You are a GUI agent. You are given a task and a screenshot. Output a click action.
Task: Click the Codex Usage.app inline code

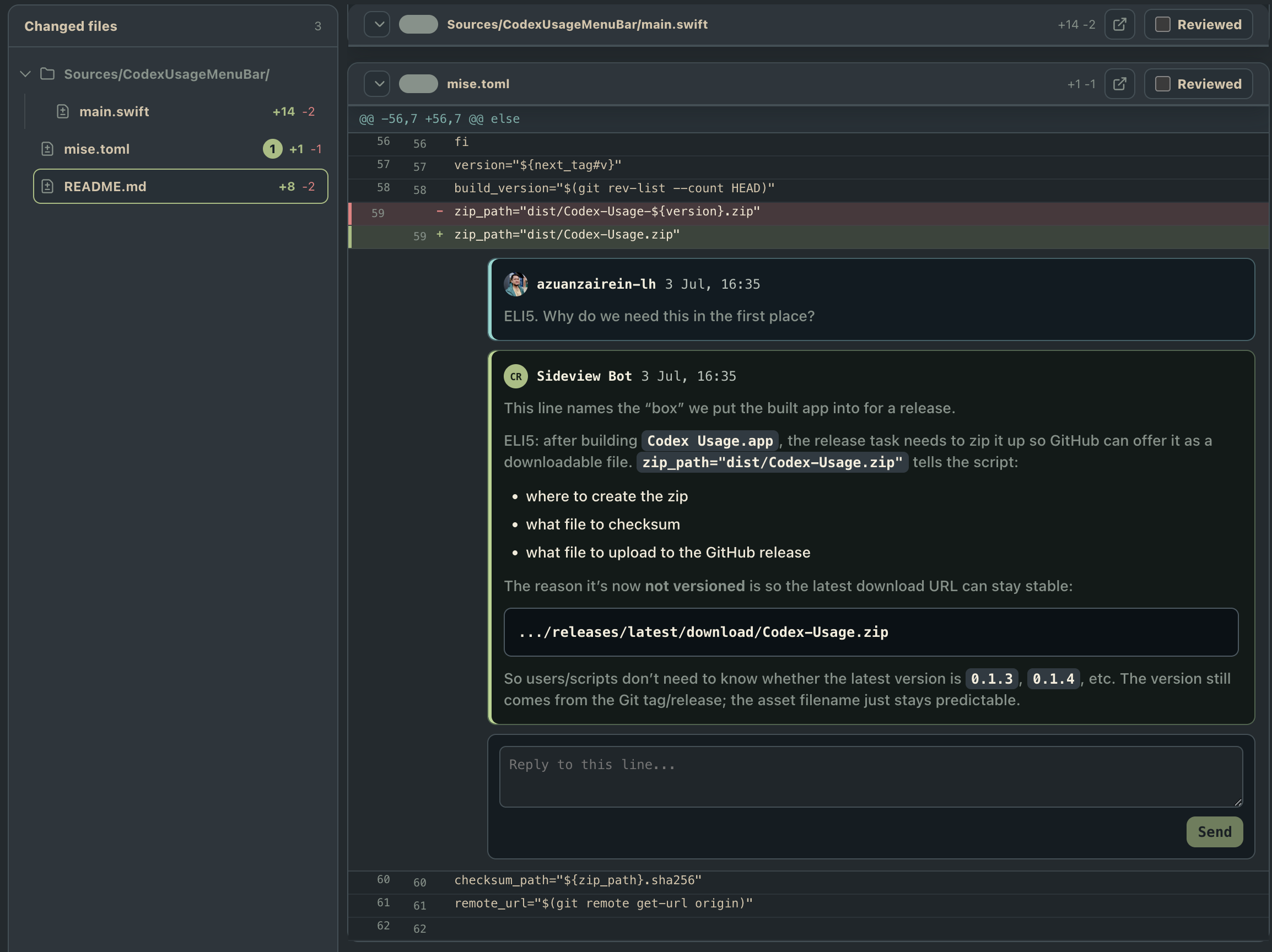[x=710, y=441]
